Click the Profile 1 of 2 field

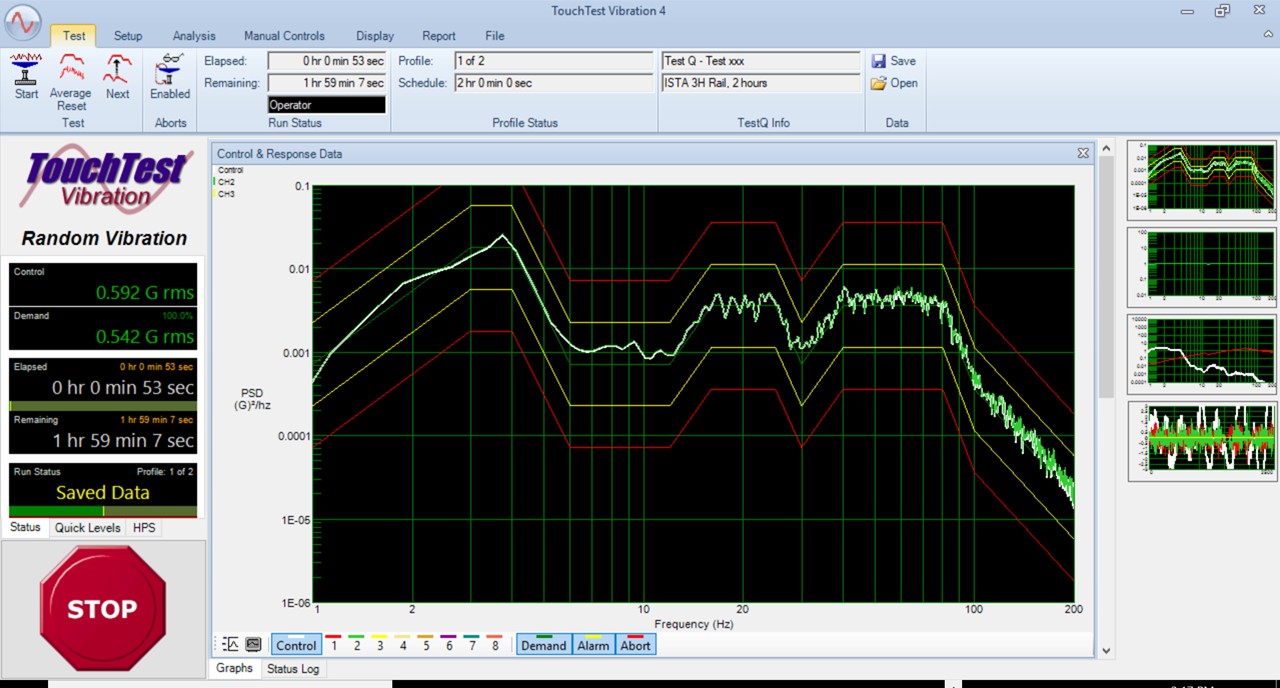[x=553, y=61]
